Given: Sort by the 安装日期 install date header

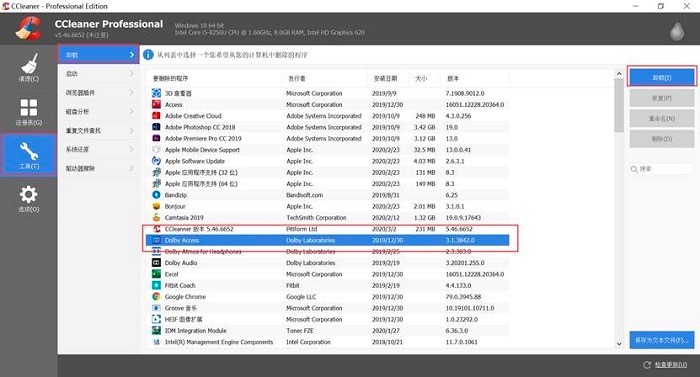Looking at the screenshot, I should coord(388,78).
